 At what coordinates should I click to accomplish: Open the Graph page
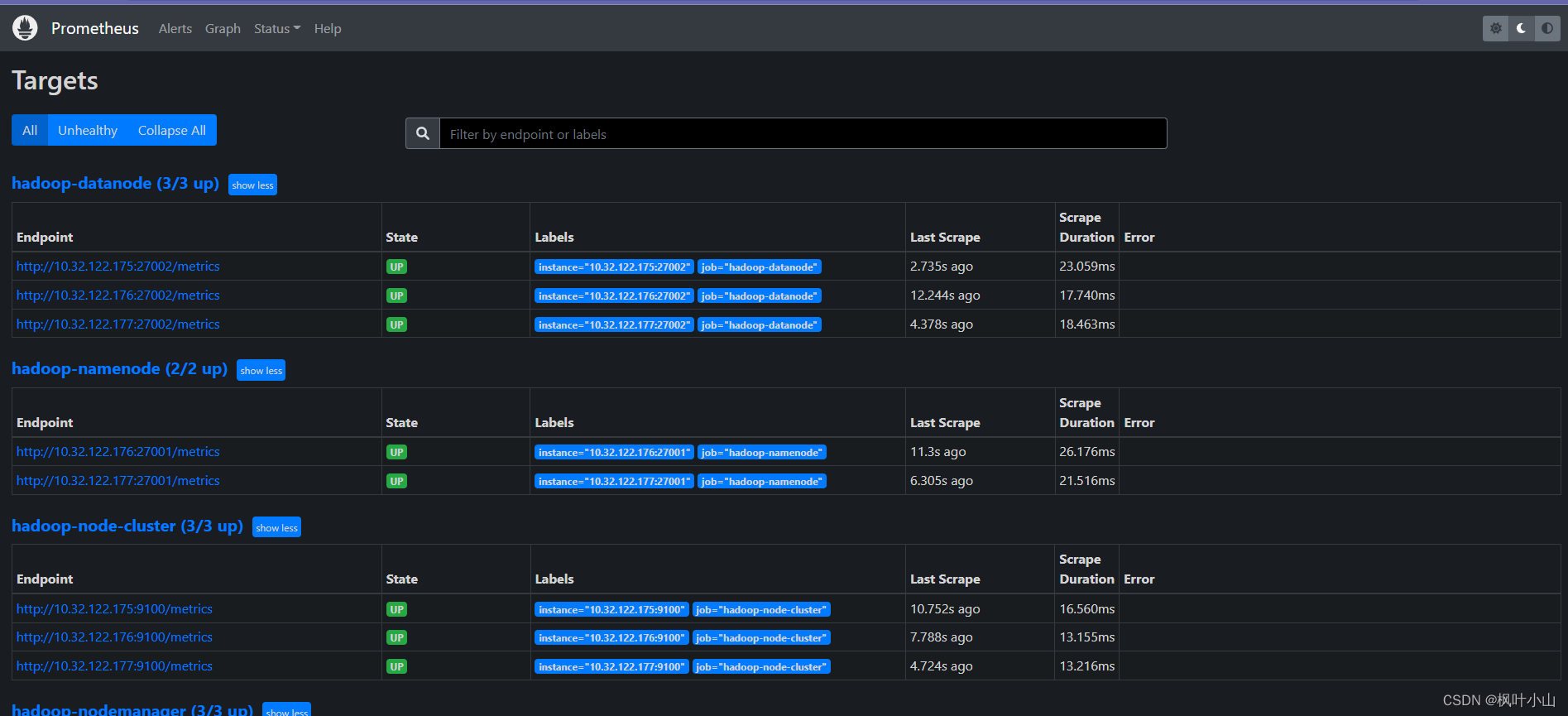click(223, 28)
